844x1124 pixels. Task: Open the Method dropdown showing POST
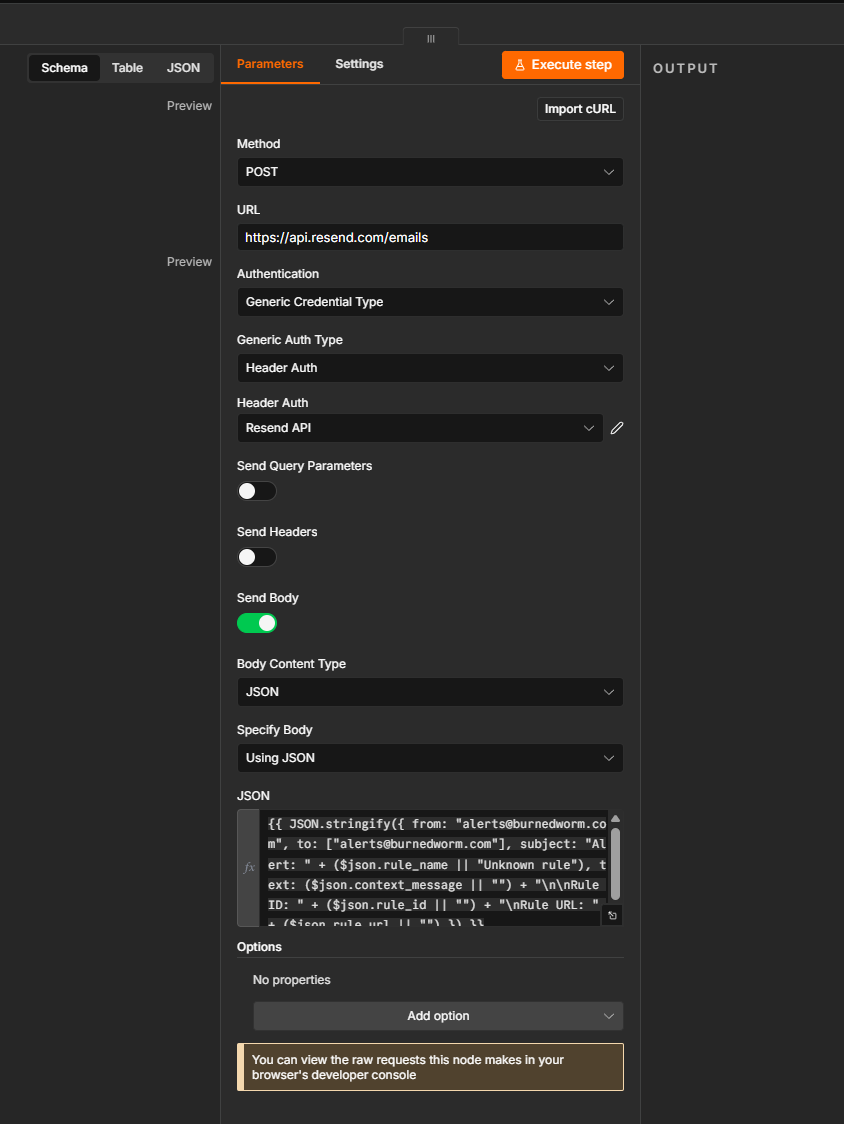click(x=430, y=172)
